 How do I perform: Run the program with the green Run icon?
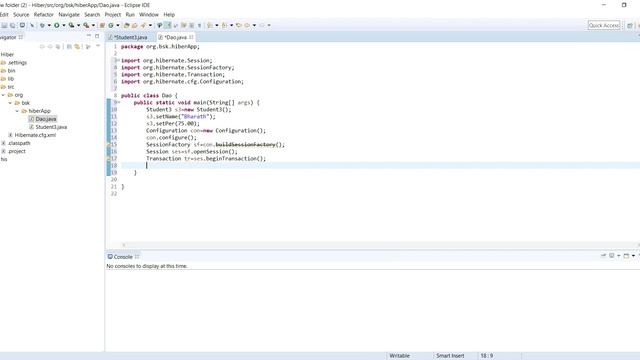pos(57,25)
